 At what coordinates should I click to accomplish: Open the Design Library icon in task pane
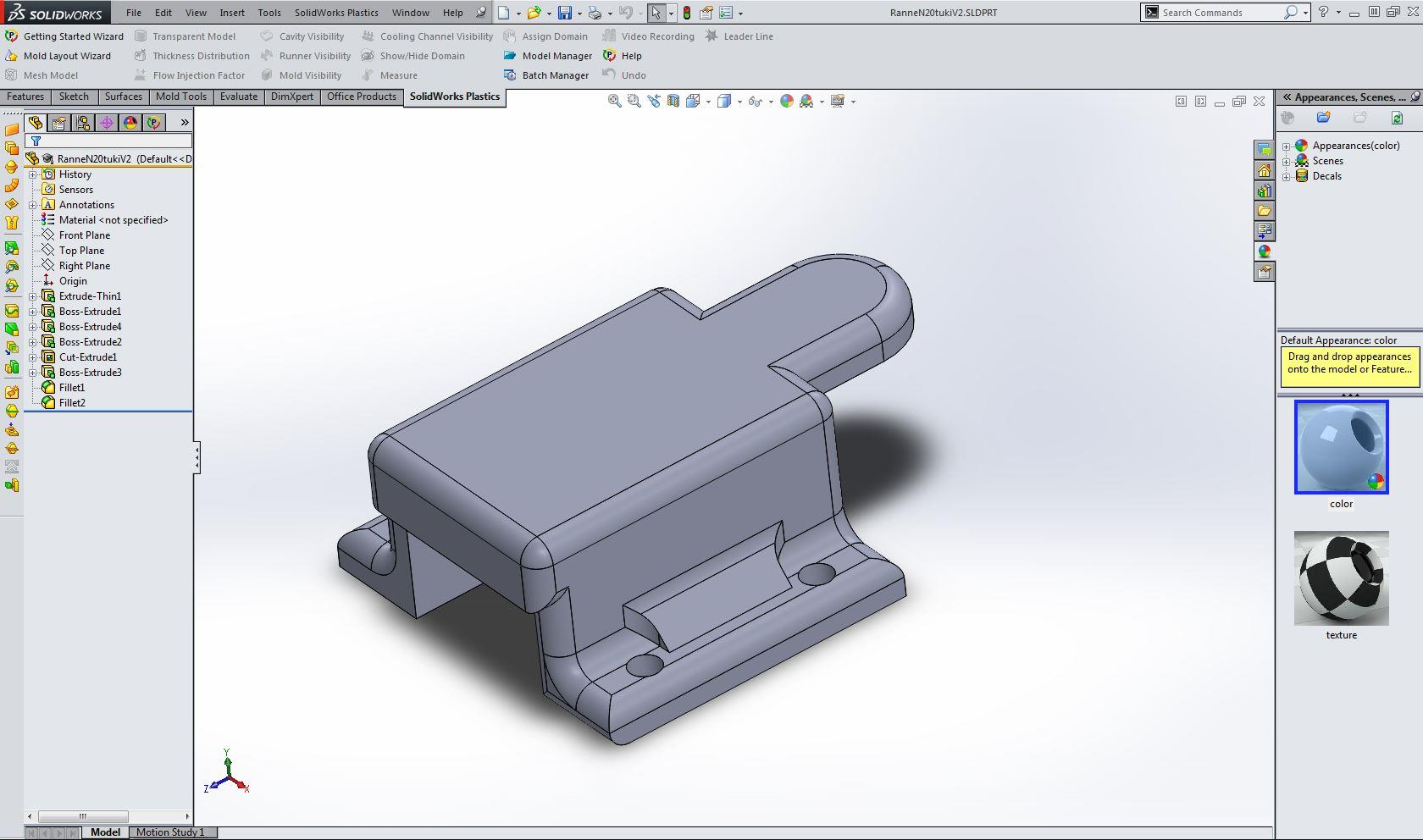pos(1264,191)
